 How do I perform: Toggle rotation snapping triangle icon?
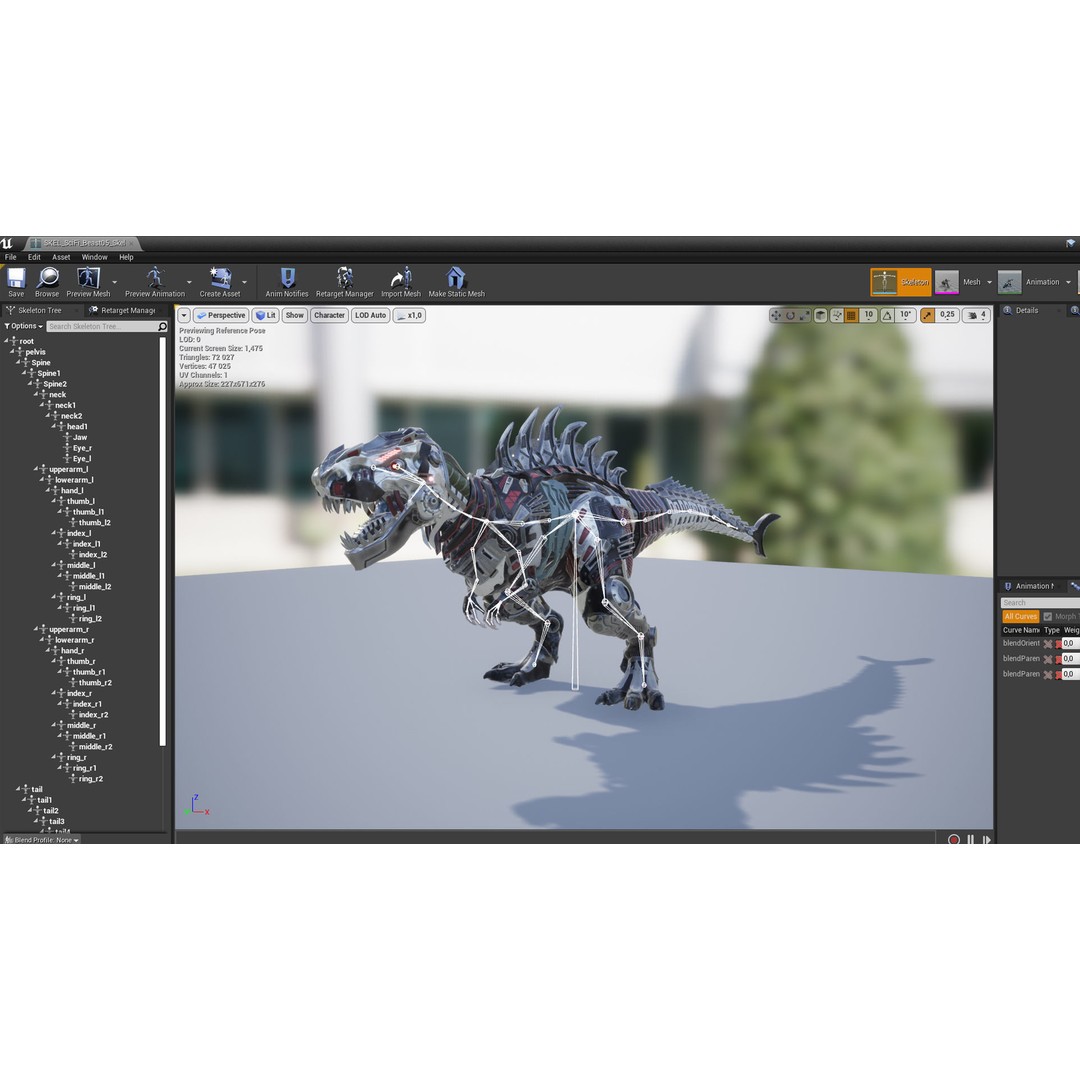point(887,315)
